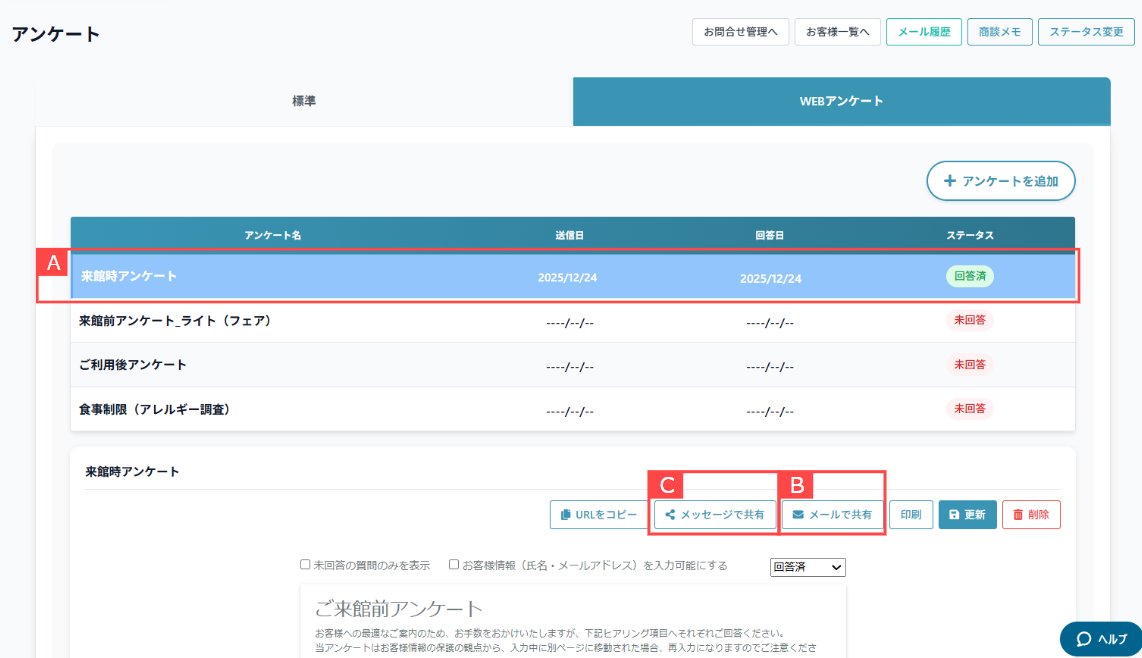Click the 更新 save icon button
The width and height of the screenshot is (1142, 658).
pyautogui.click(x=967, y=515)
